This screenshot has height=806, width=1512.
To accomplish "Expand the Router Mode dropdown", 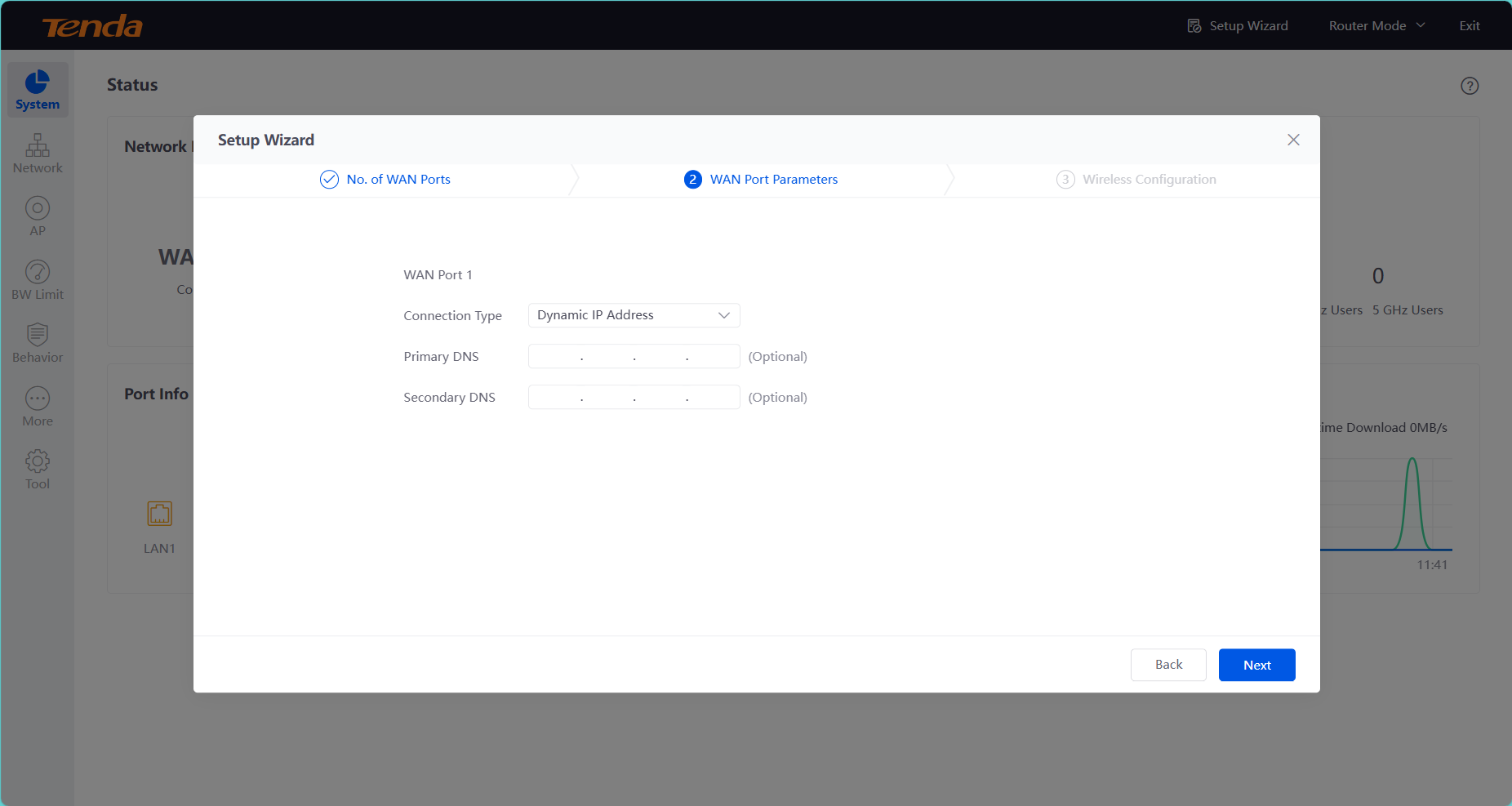I will (1376, 26).
